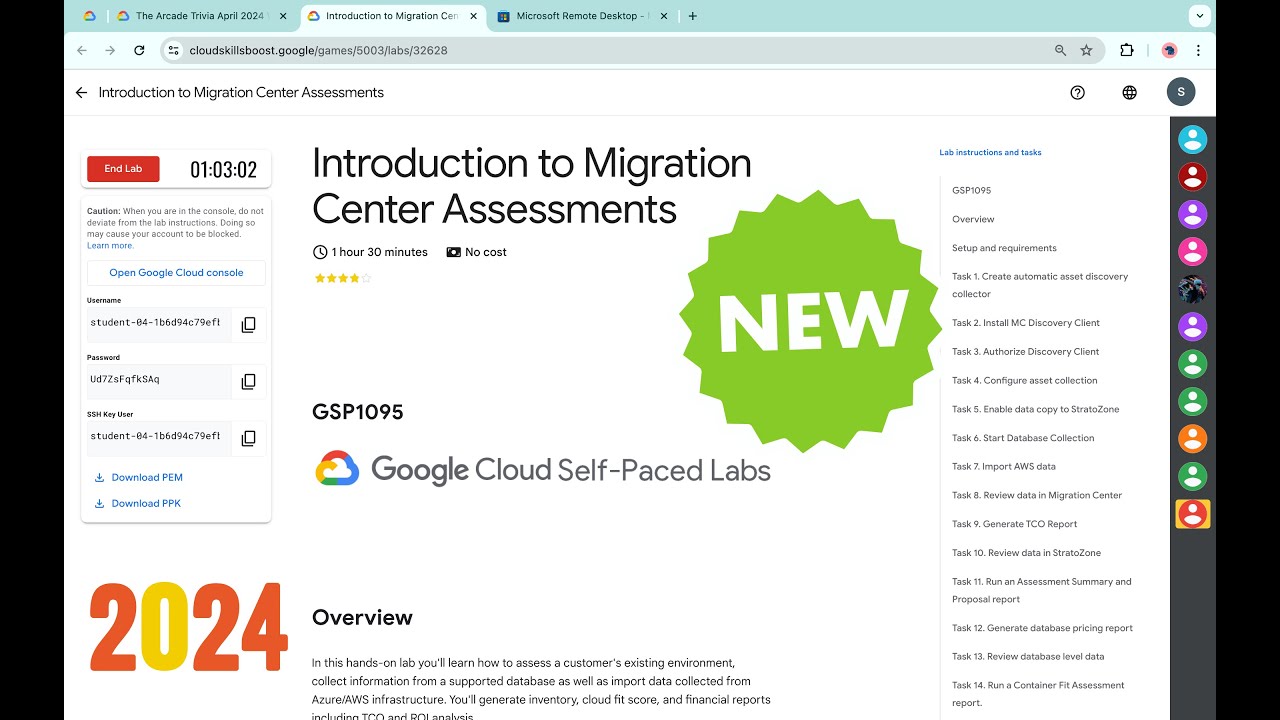
Task: Click the Download PPK link
Action: click(x=146, y=504)
